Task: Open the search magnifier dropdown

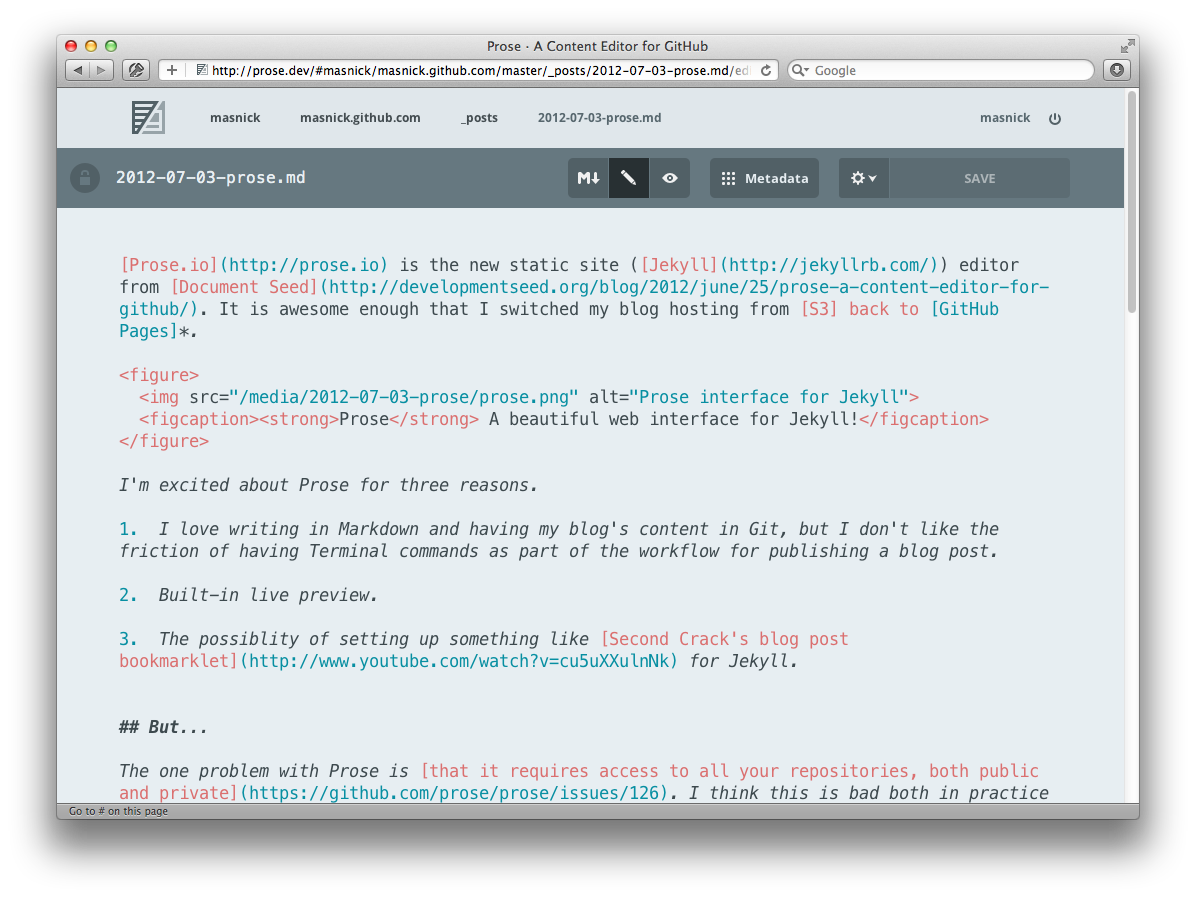Action: click(x=800, y=70)
